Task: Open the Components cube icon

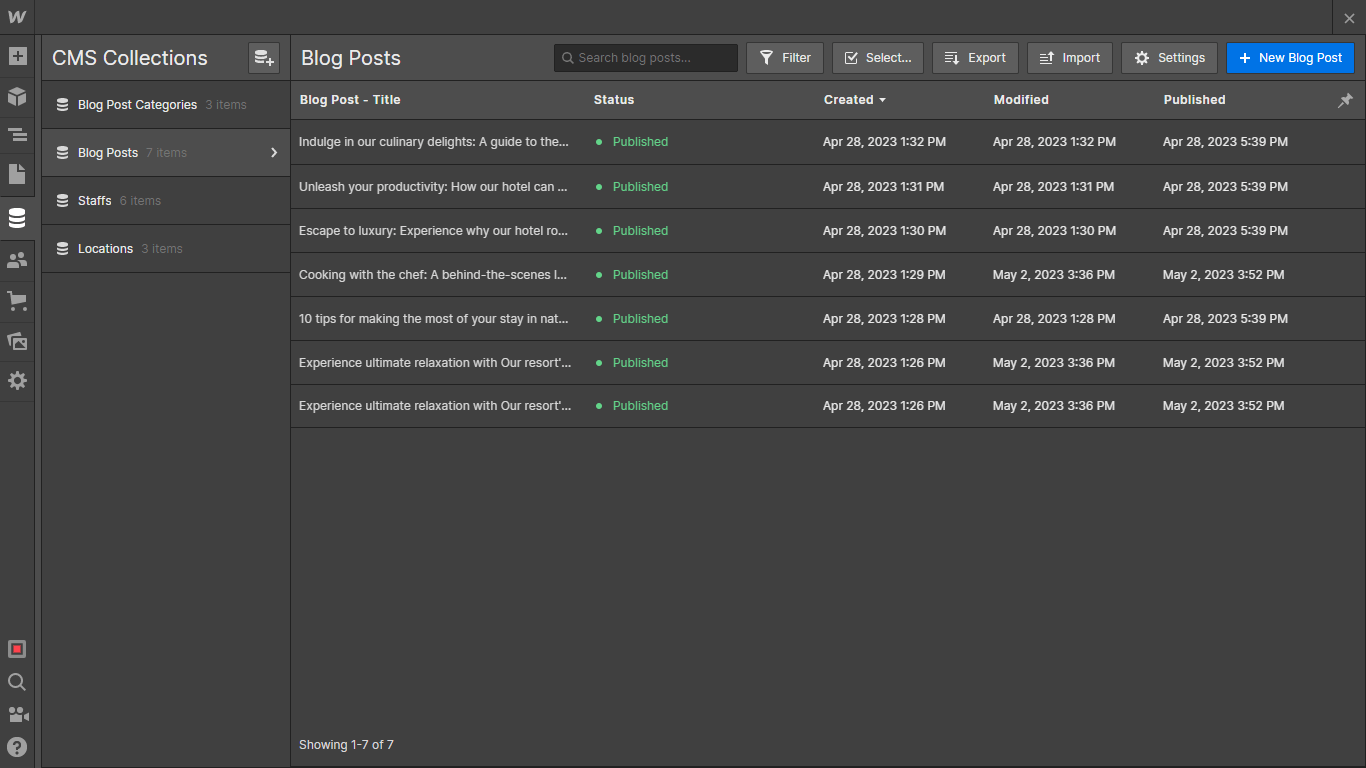Action: pyautogui.click(x=17, y=96)
